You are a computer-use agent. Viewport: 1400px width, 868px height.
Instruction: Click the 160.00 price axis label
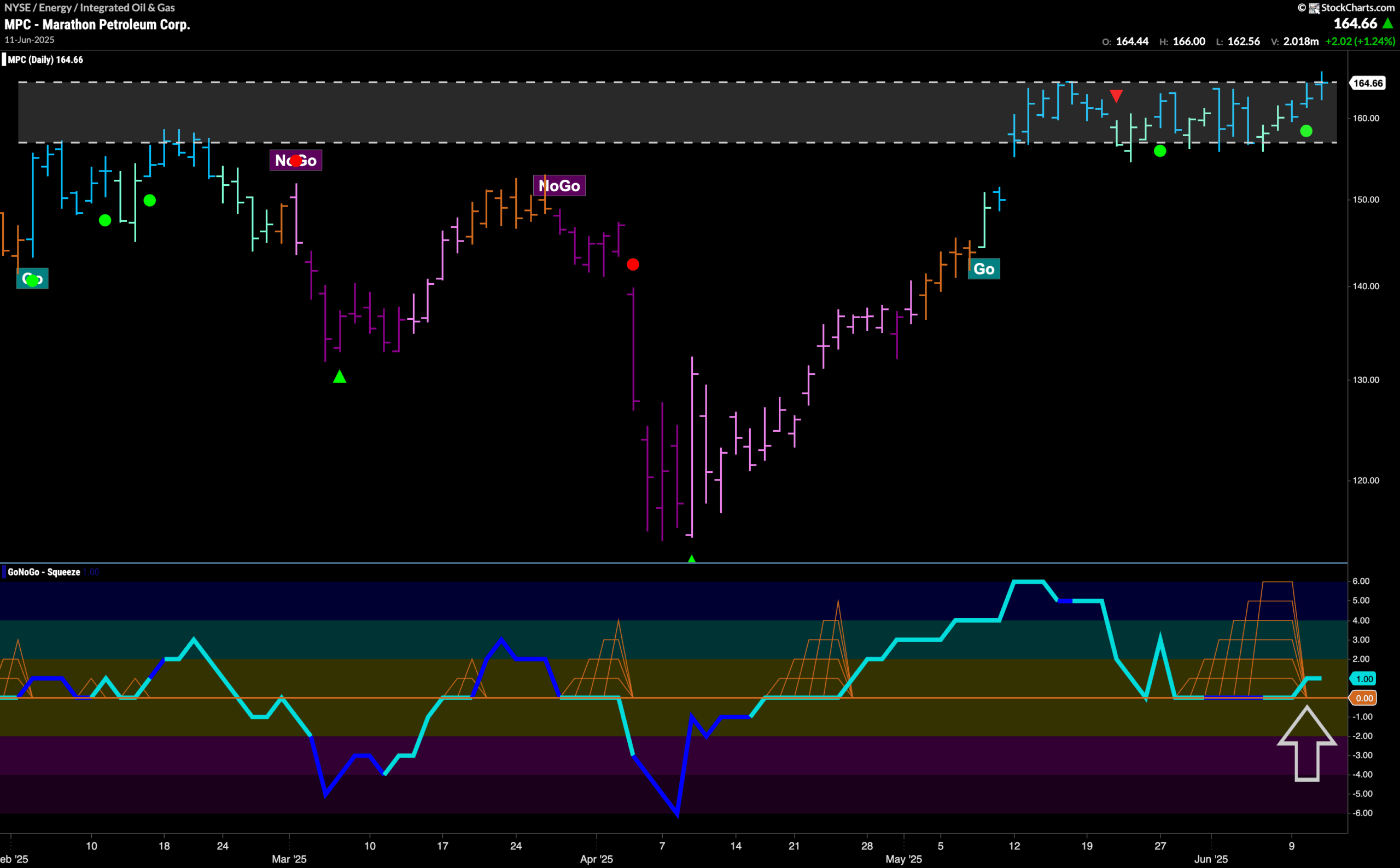coord(1366,118)
